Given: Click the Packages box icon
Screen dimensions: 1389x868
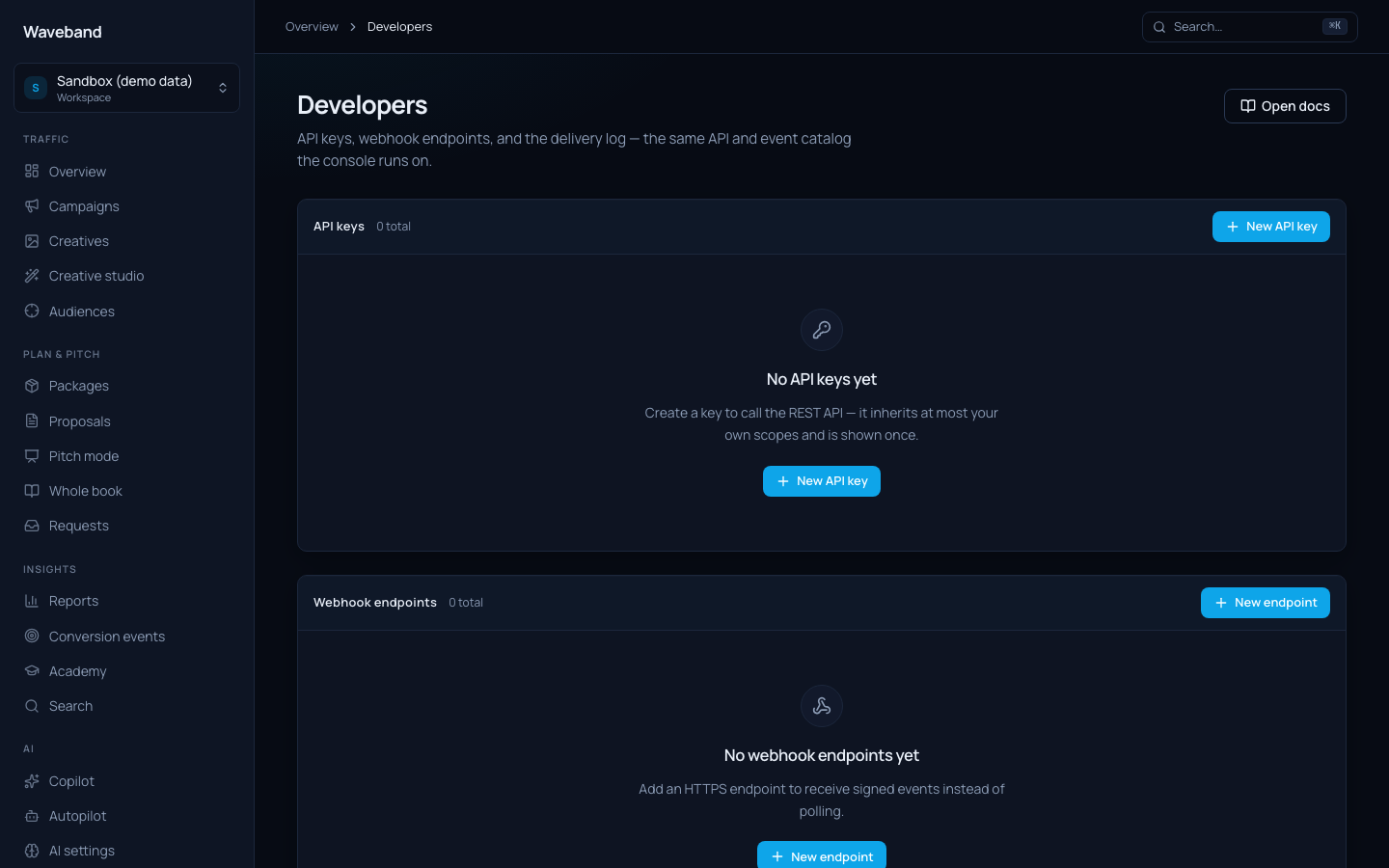Looking at the screenshot, I should 32,386.
